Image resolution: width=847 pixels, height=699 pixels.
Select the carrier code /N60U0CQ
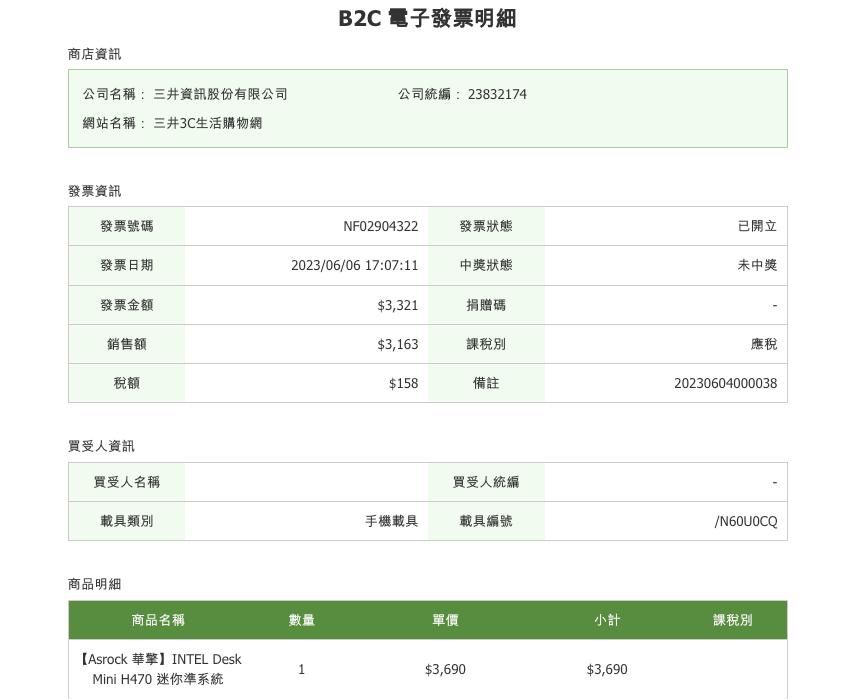click(745, 521)
